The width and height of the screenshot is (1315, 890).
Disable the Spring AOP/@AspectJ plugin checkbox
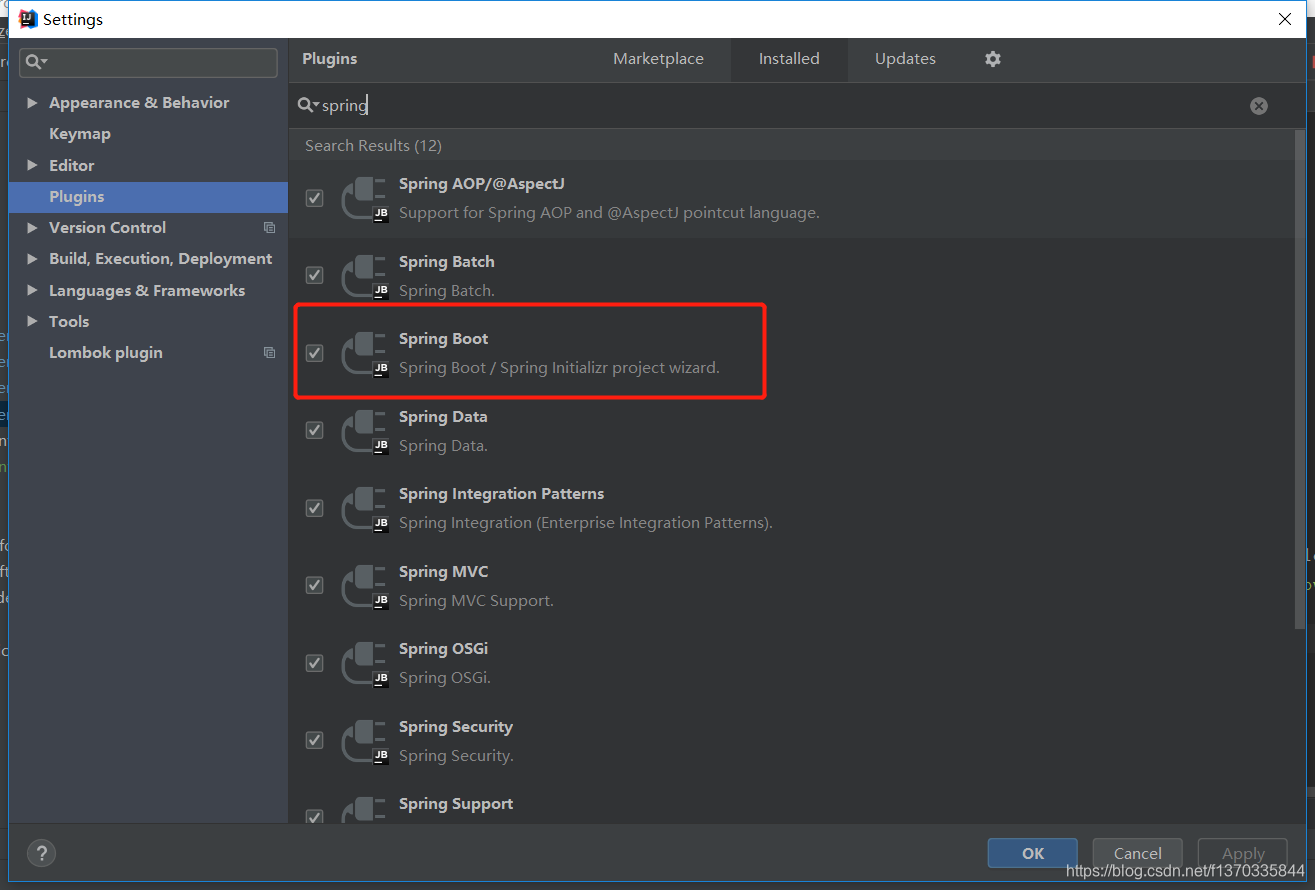315,198
